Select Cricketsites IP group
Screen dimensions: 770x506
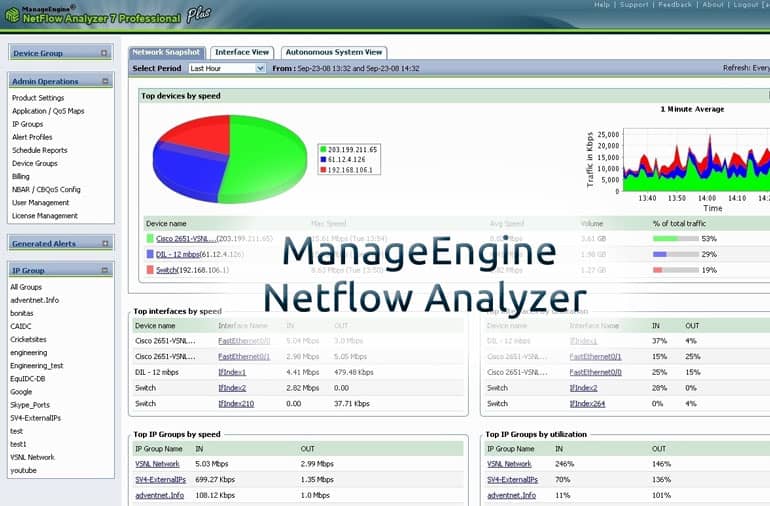click(x=28, y=339)
